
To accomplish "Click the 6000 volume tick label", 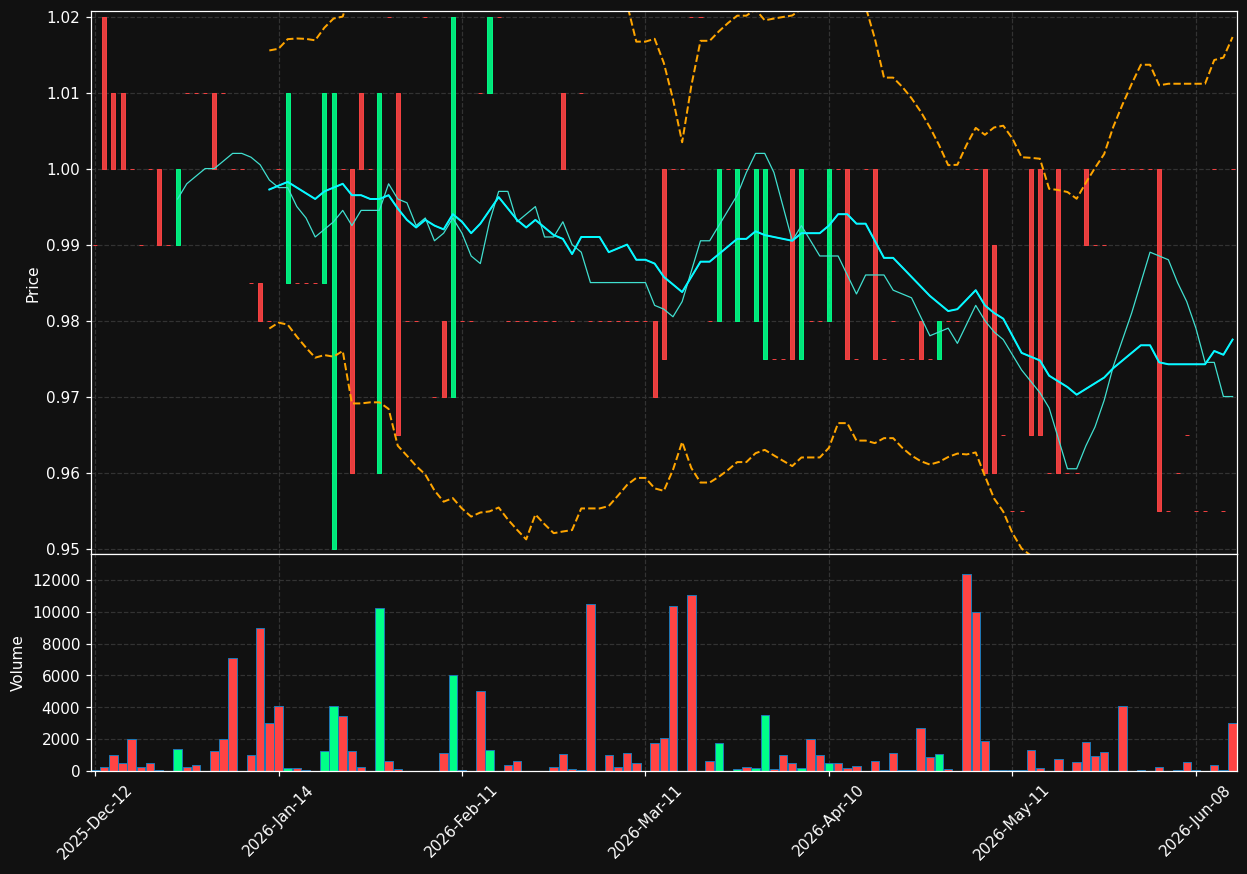I will tap(63, 676).
